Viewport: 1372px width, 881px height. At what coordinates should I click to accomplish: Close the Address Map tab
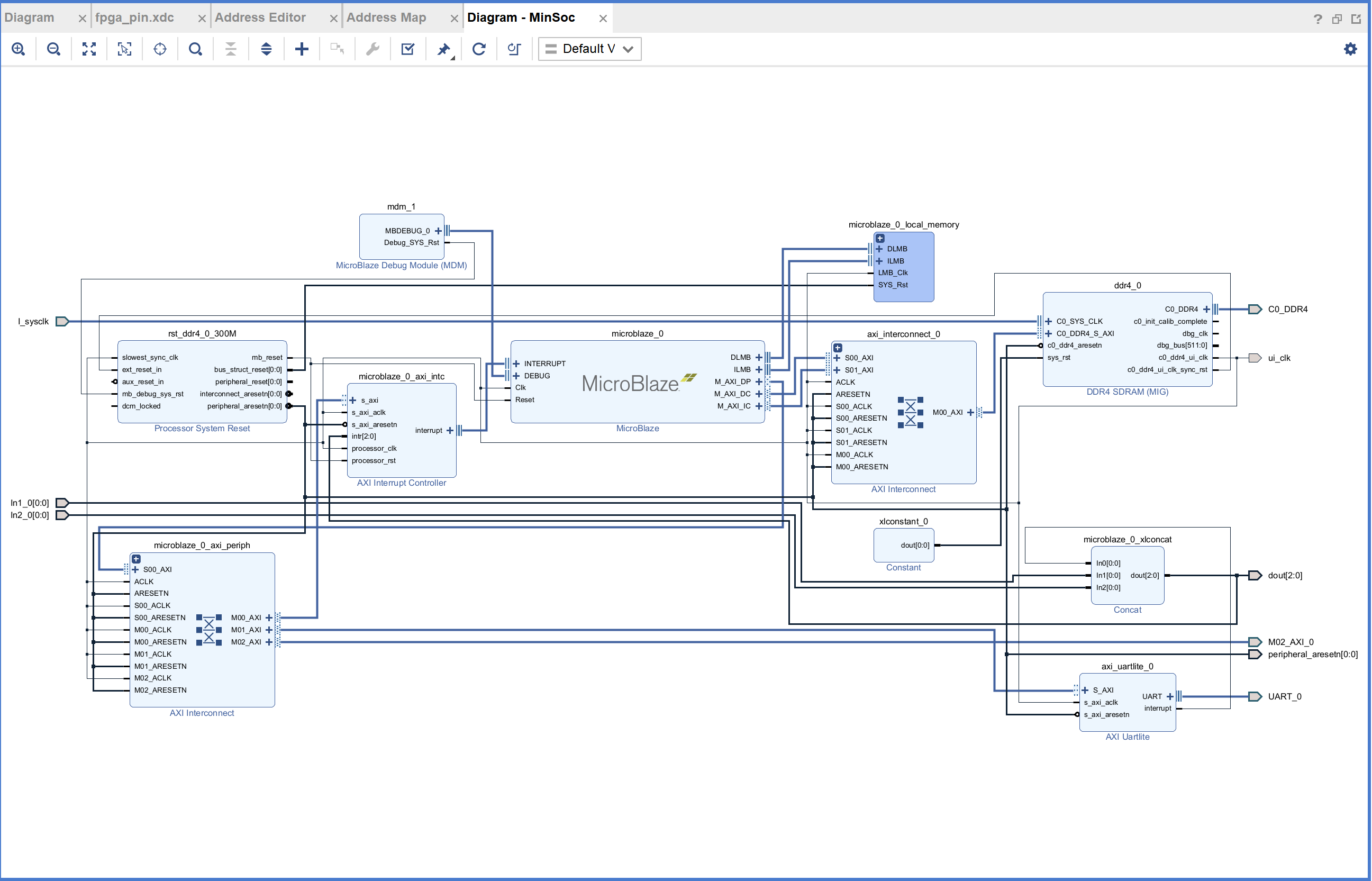[x=455, y=19]
